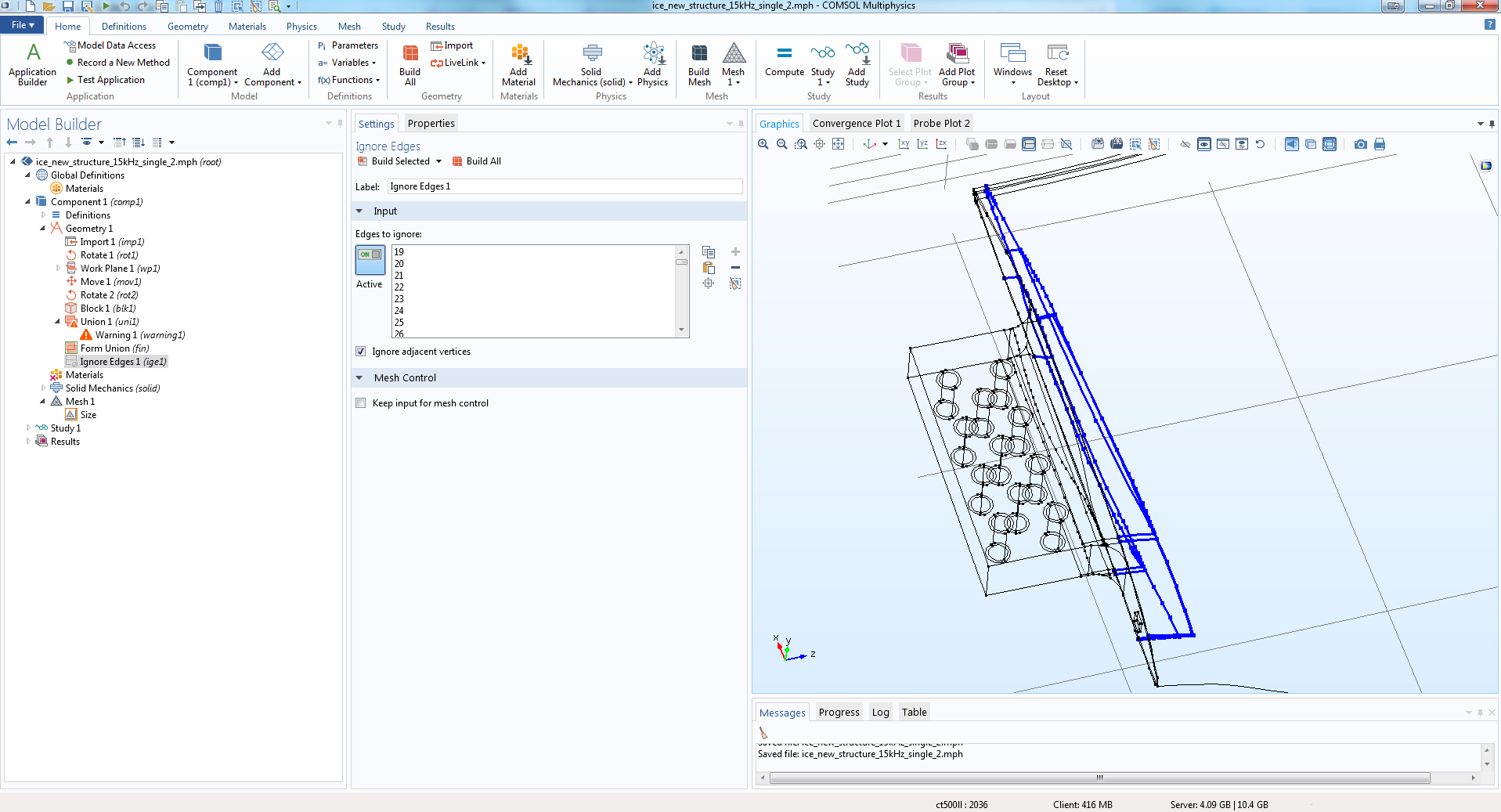The width and height of the screenshot is (1501, 812).
Task: Switch to Convergence Plot 1 tab
Action: click(x=856, y=124)
